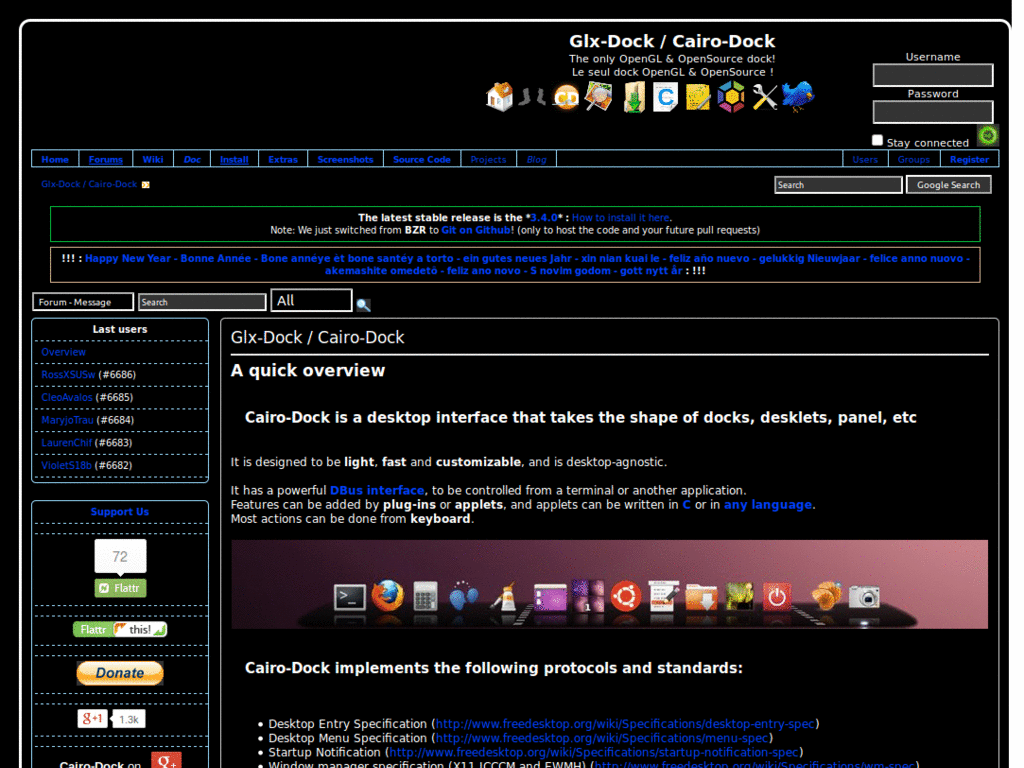Viewport: 1024px width, 768px height.
Task: Follow the DBus interface link
Action: (x=377, y=490)
